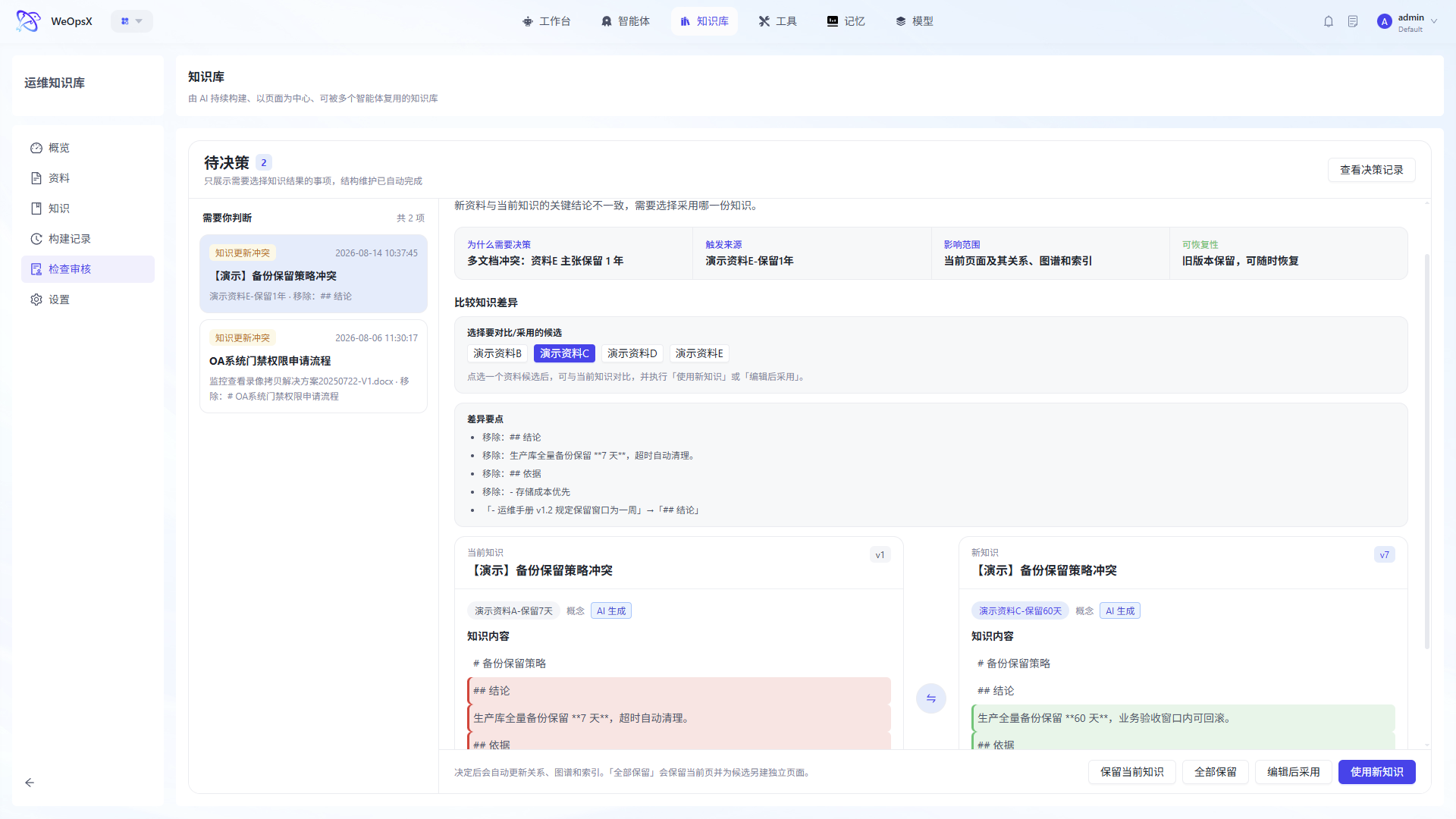Screen dimensions: 1456x819
Task: Open 概览 in the sidebar
Action: coord(88,148)
